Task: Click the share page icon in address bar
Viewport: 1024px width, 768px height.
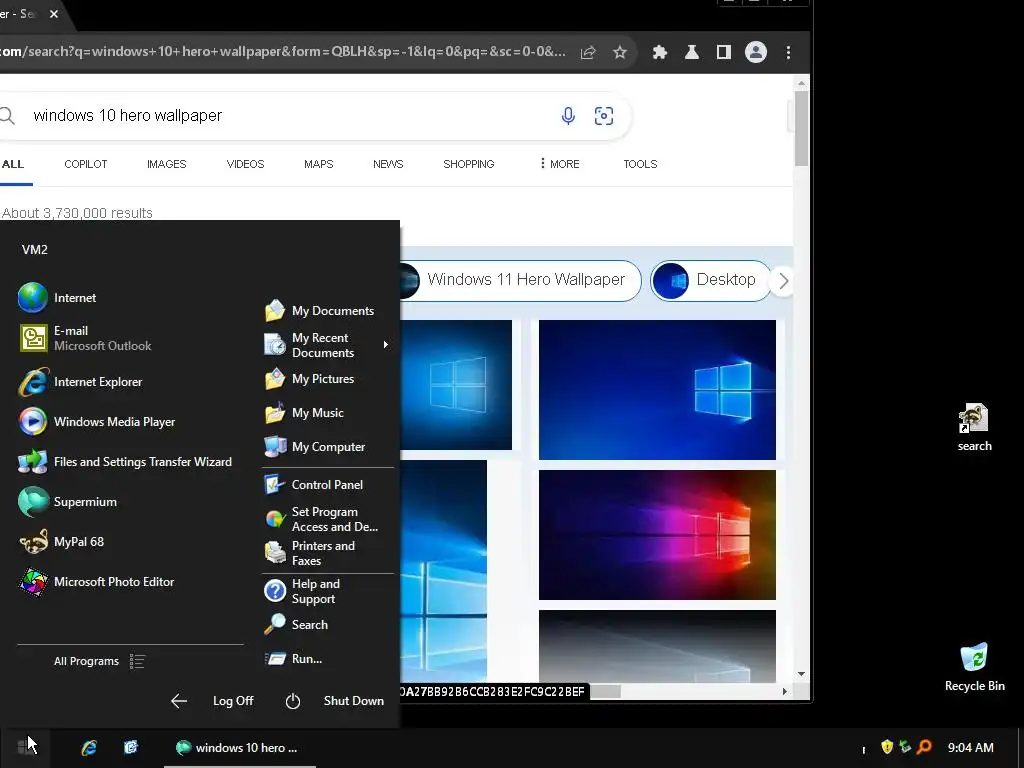Action: pos(588,52)
